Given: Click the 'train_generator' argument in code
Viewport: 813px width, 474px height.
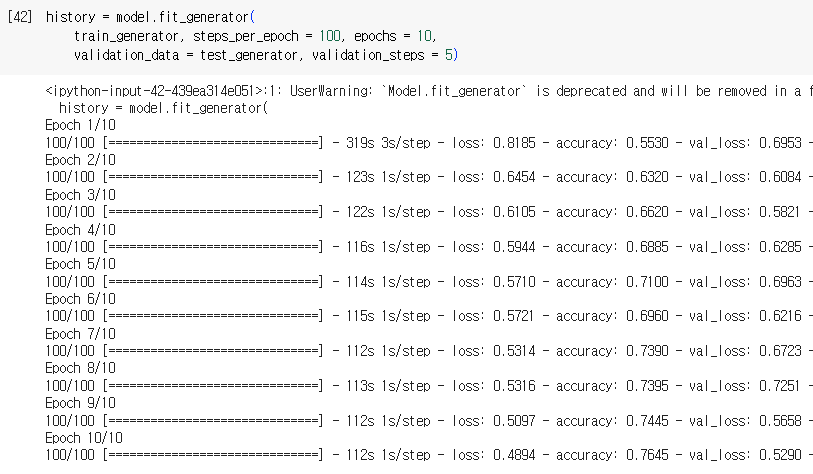Looking at the screenshot, I should tap(126, 36).
